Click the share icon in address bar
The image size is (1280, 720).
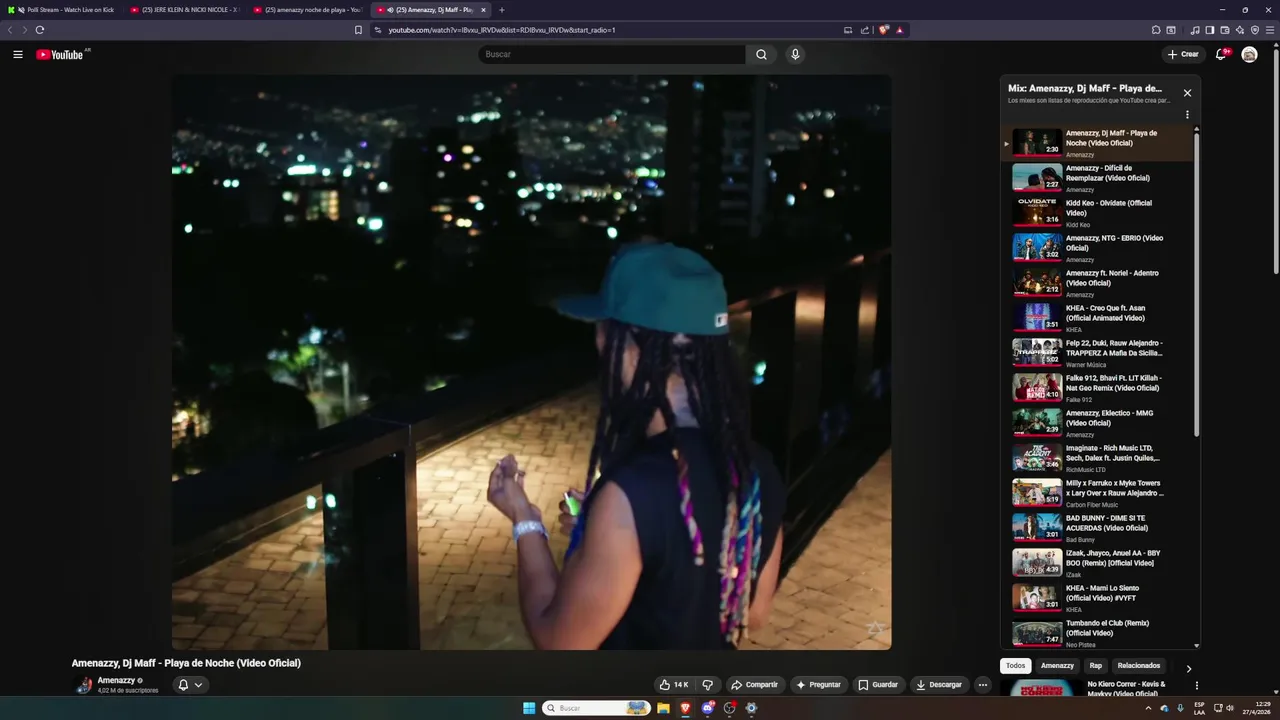click(x=865, y=30)
